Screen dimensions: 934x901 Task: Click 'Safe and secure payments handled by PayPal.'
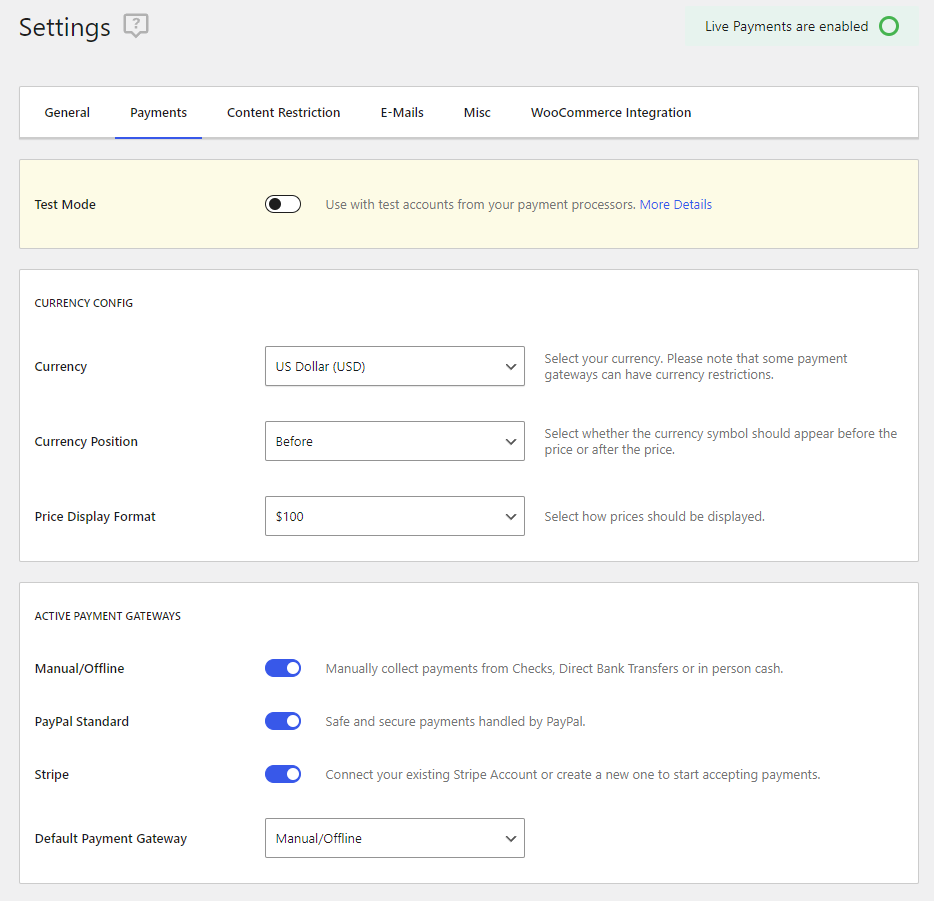click(x=455, y=721)
